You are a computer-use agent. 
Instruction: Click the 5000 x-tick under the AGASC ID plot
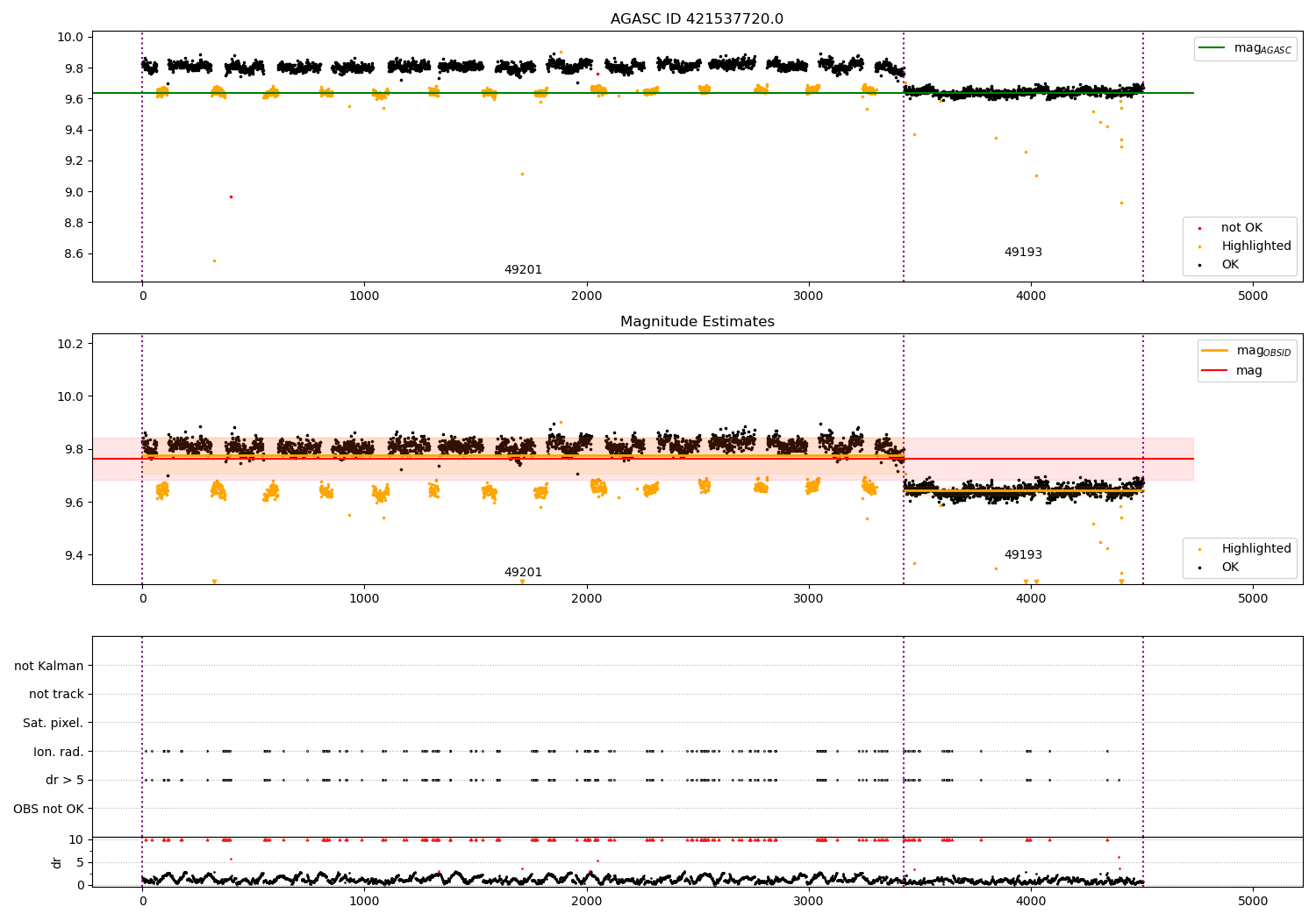(x=1253, y=296)
